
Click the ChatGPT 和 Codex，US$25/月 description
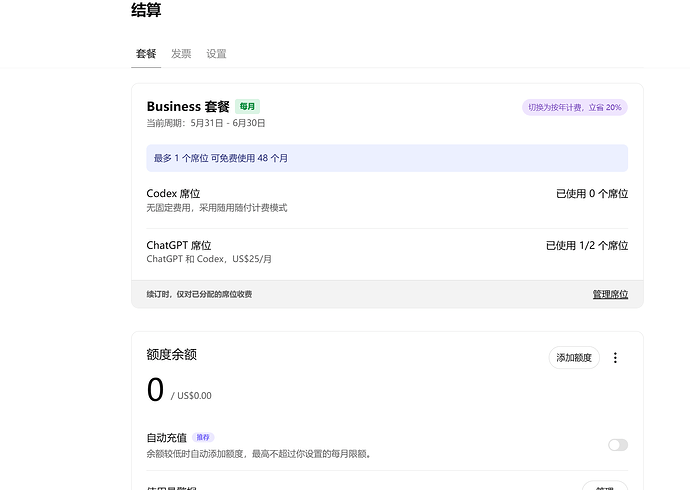click(x=209, y=259)
